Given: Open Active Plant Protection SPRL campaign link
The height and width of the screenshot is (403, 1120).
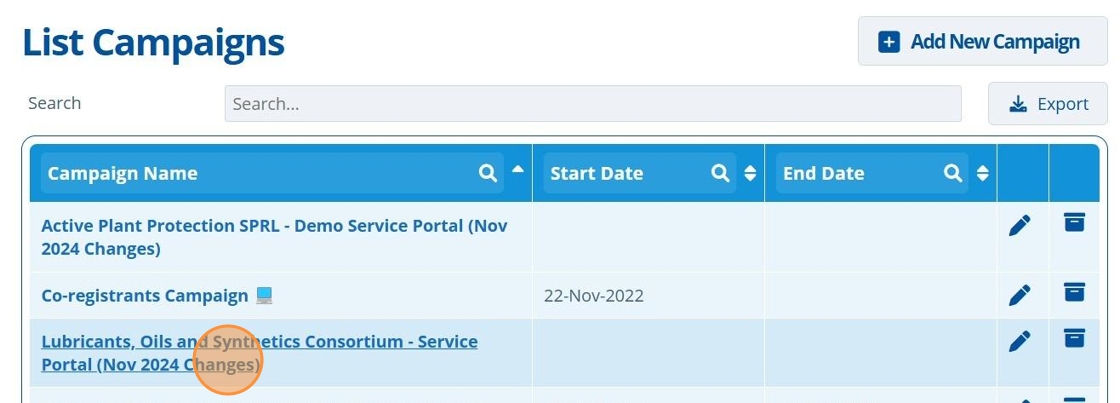Looking at the screenshot, I should pyautogui.click(x=274, y=237).
